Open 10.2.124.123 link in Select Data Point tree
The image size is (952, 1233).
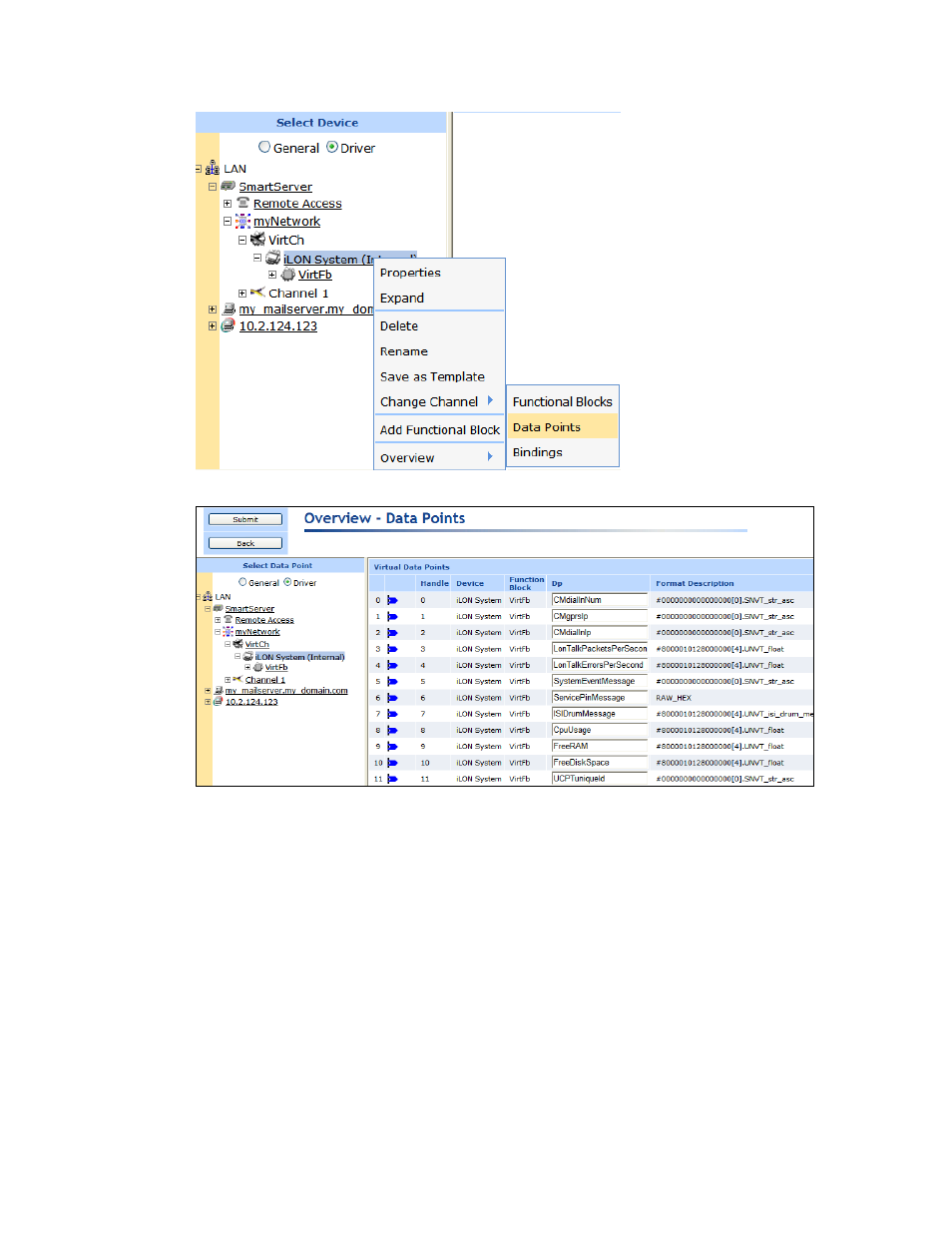pos(251,702)
